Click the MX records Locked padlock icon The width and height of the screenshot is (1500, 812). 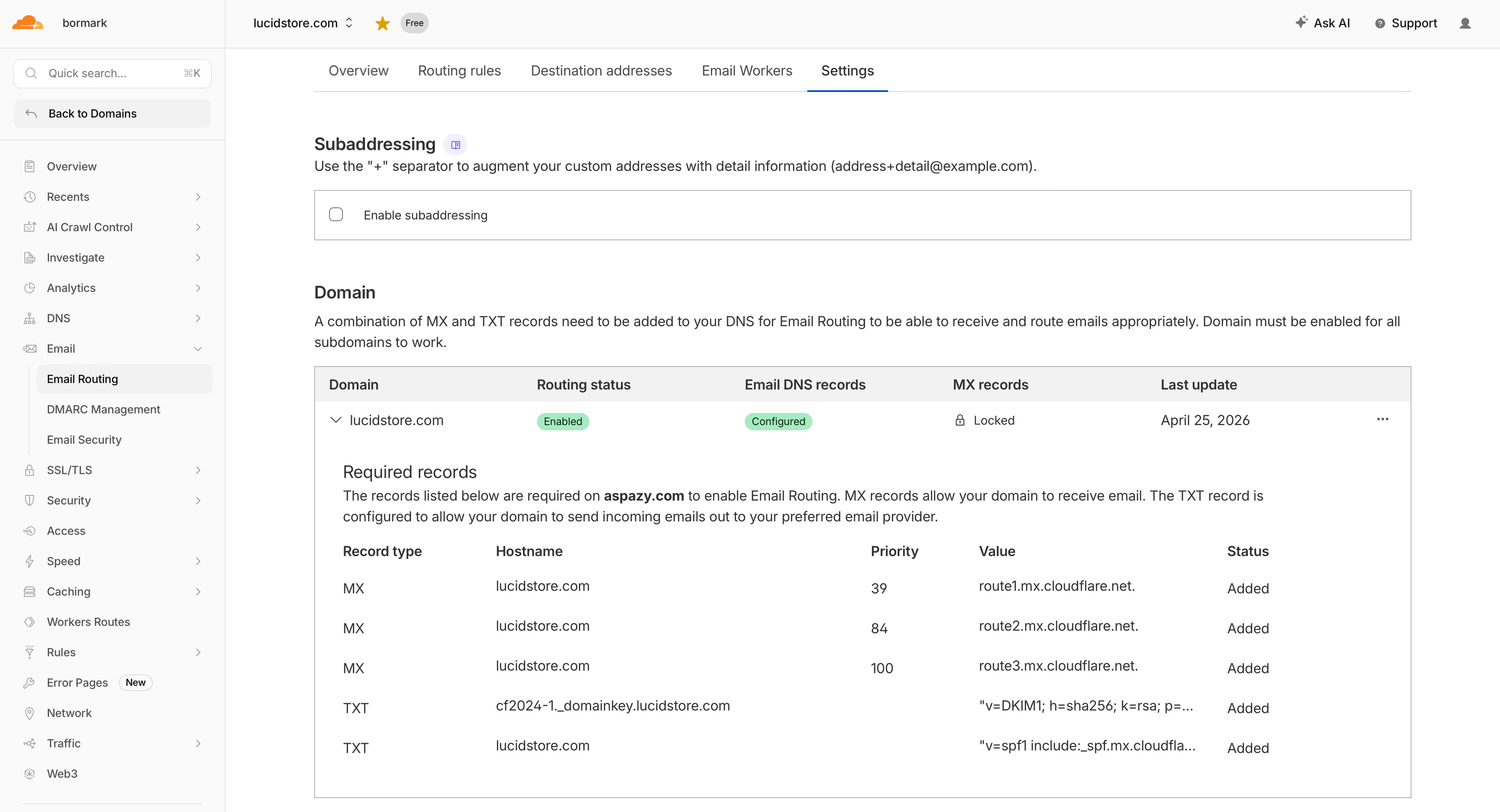click(x=960, y=420)
